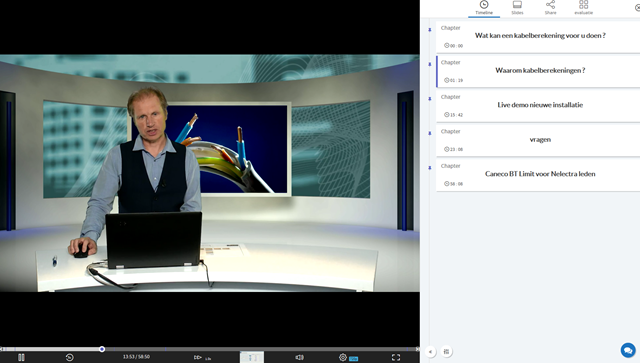Click pin icon beside 'Wat kan een kabelberekening' chapter

click(430, 30)
